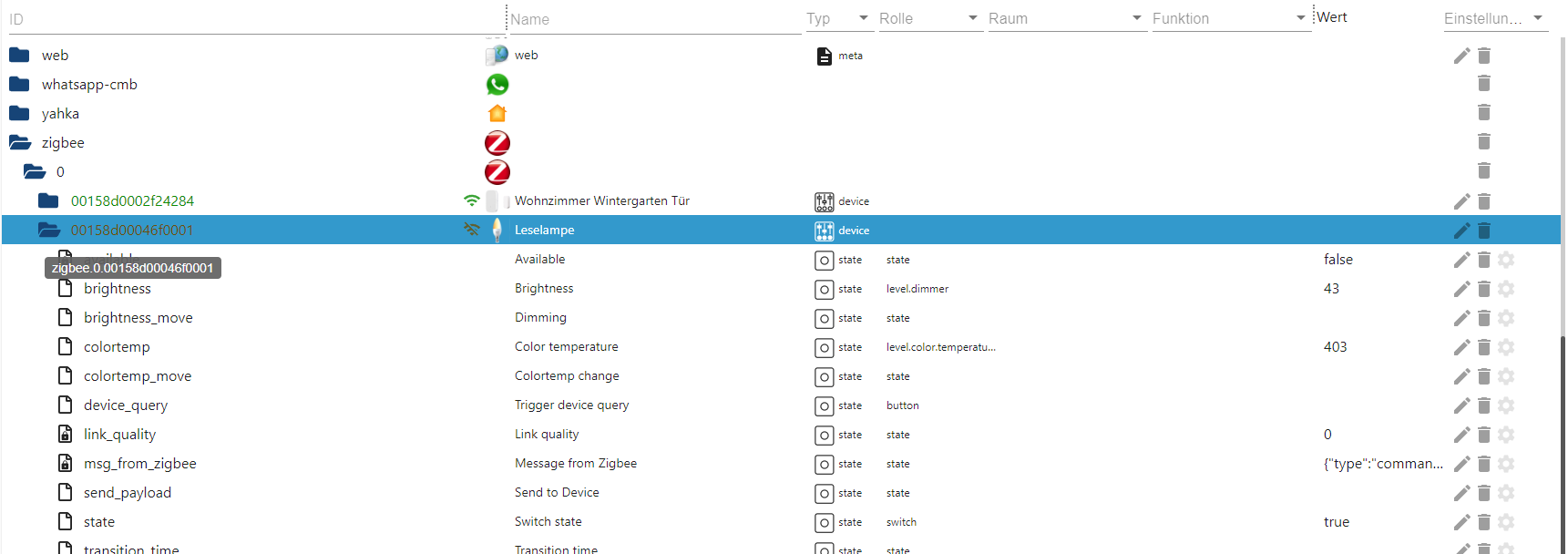Click the ID filter input field
The height and width of the screenshot is (554, 1568).
255,19
